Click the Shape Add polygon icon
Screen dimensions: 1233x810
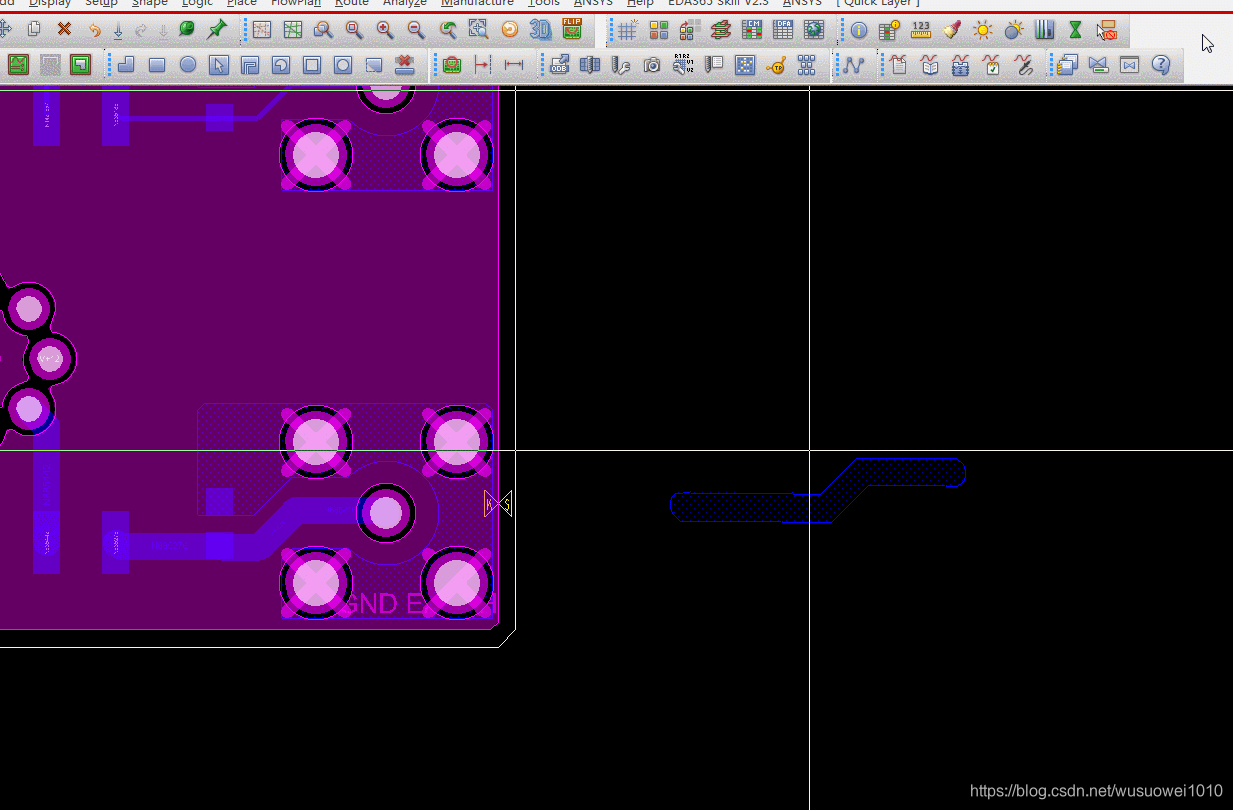[x=126, y=65]
